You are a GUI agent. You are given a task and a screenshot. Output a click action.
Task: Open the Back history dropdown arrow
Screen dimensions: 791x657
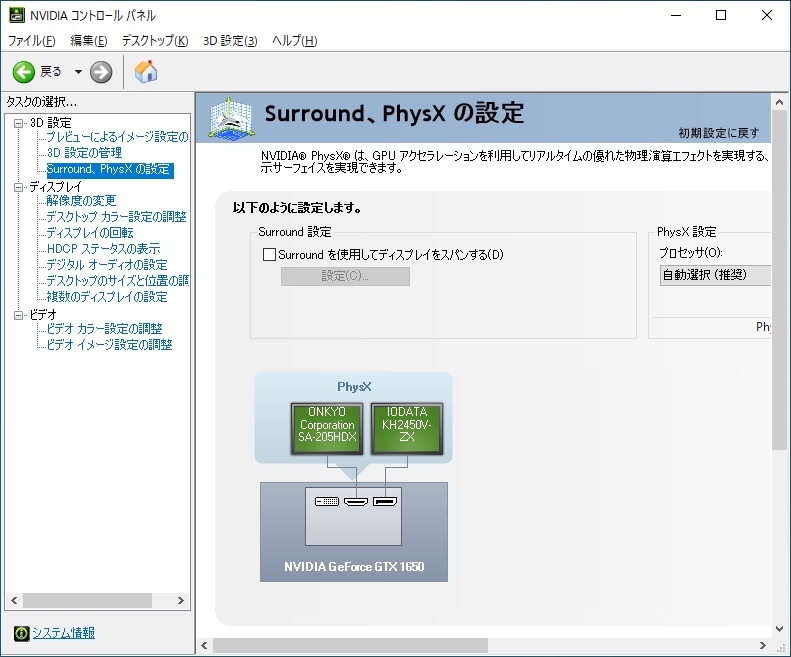[x=78, y=72]
